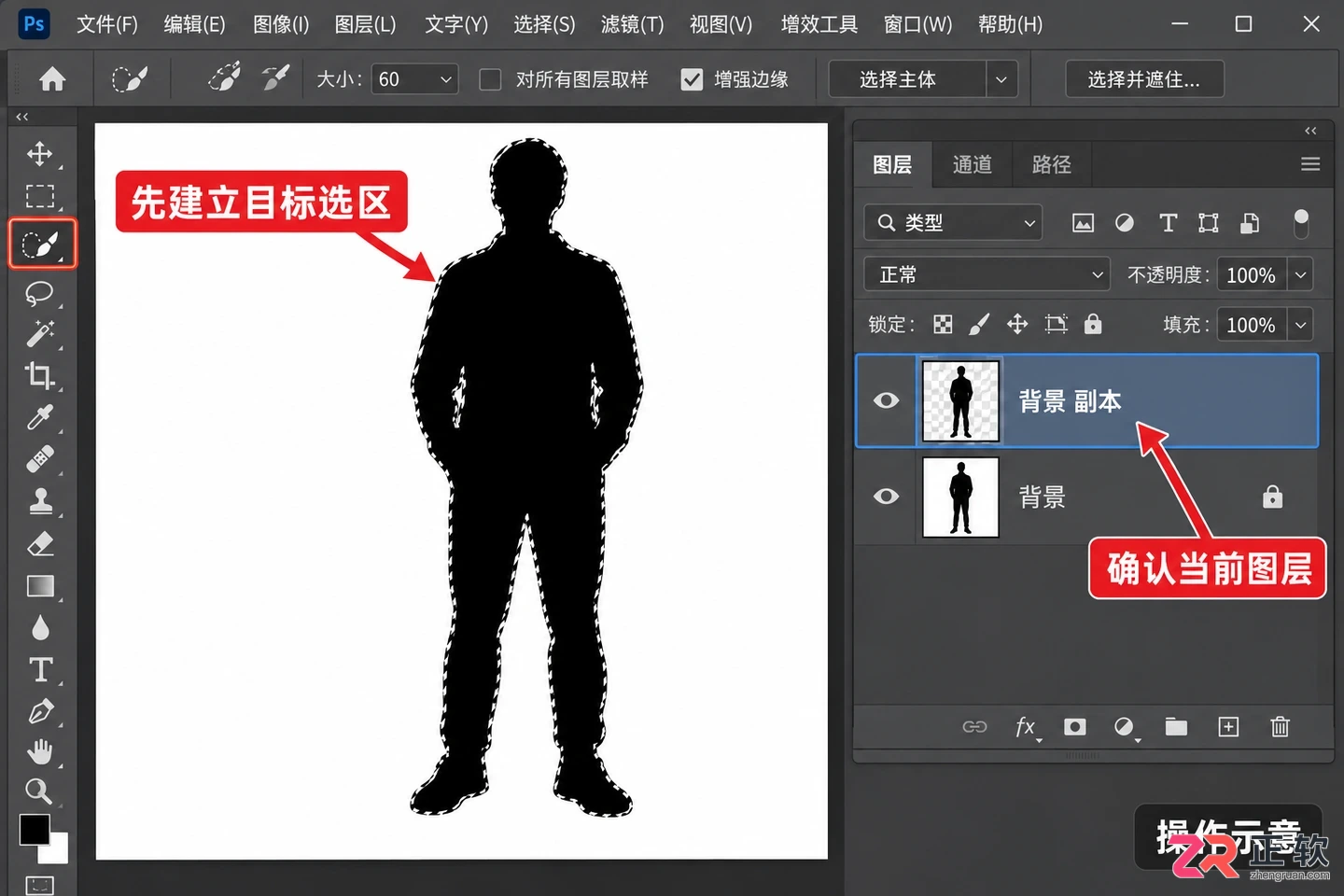Hide the 背景 副本 layer
This screenshot has height=896, width=1344.
[x=886, y=400]
